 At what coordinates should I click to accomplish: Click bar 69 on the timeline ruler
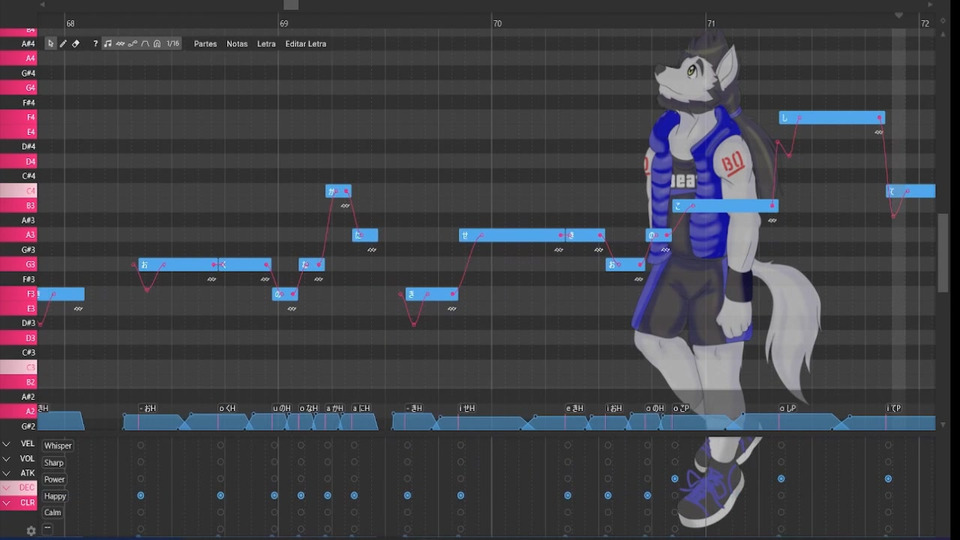coord(283,23)
